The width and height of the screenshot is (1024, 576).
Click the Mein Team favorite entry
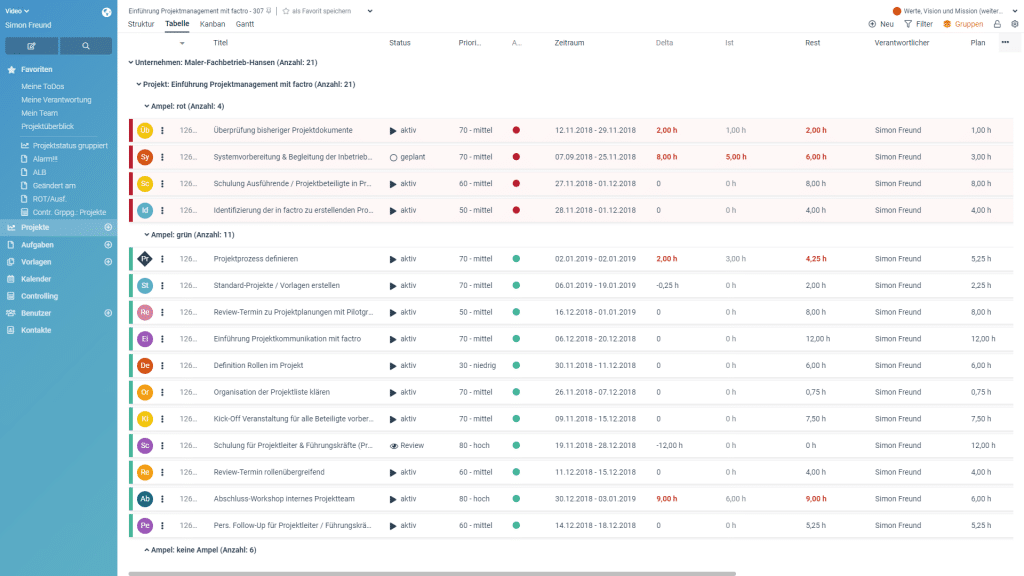[39, 113]
